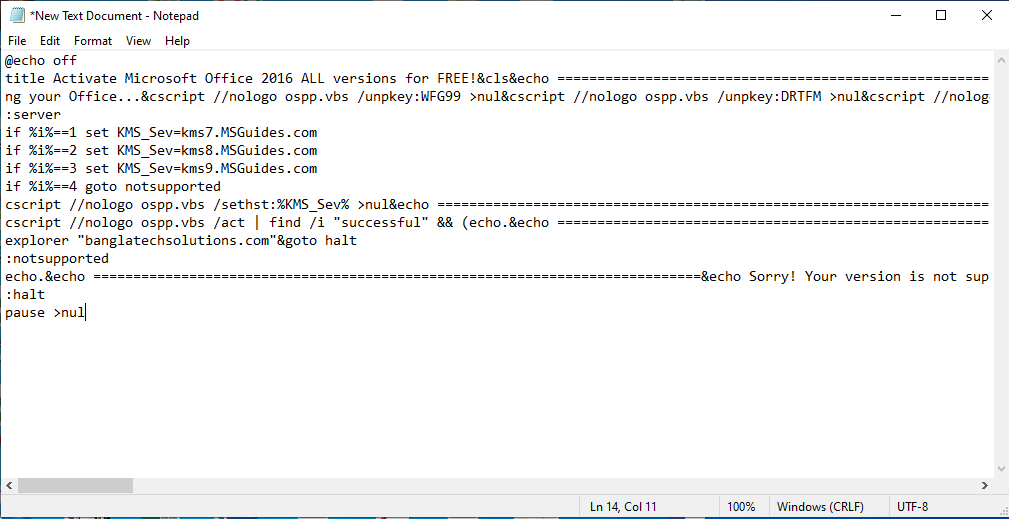
Task: Maximize the Notepad window
Action: tap(941, 15)
